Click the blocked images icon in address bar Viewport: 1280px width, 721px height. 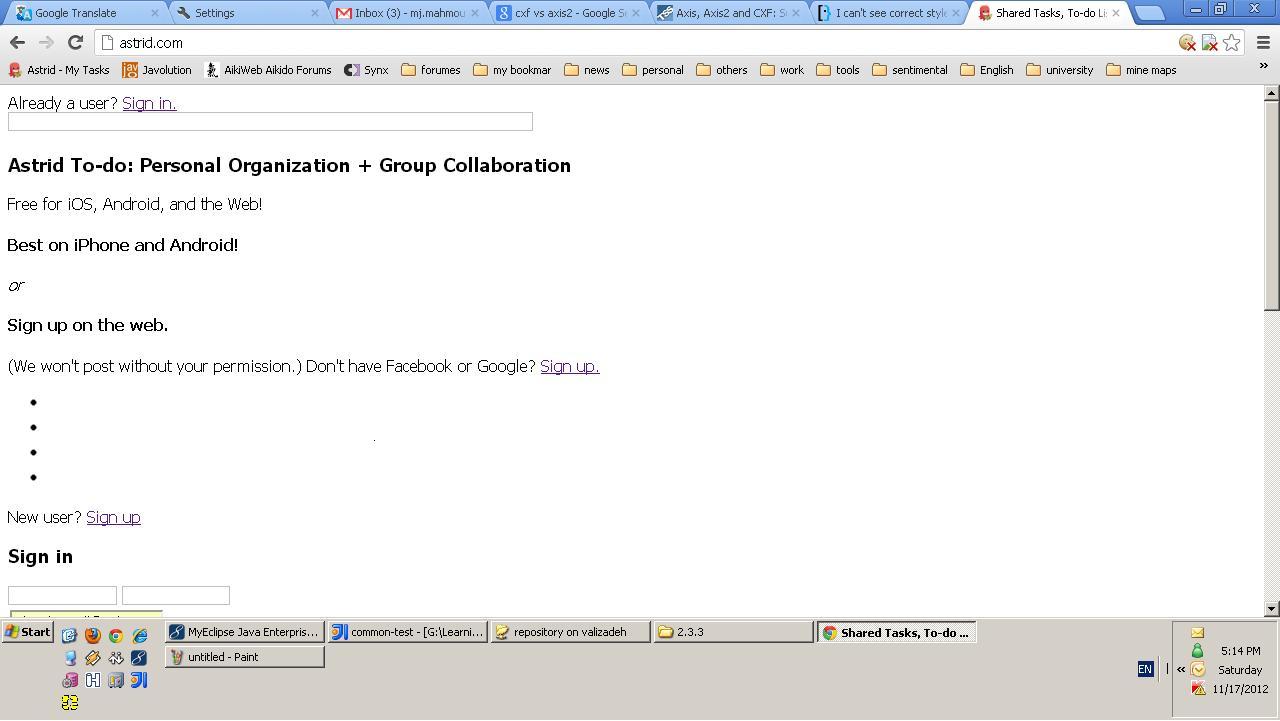1209,43
